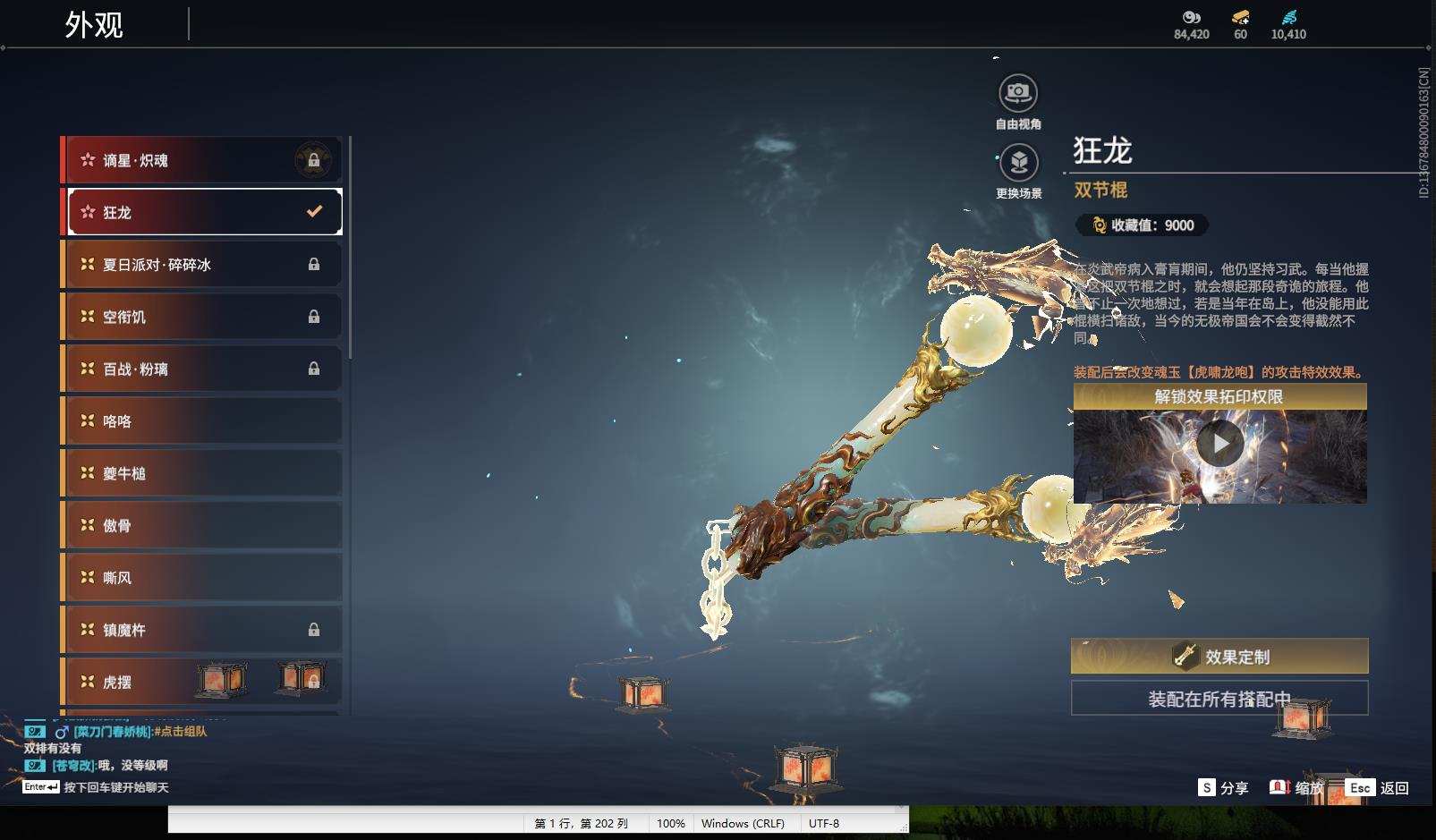Click Esc 返回 to go back

(x=1378, y=787)
